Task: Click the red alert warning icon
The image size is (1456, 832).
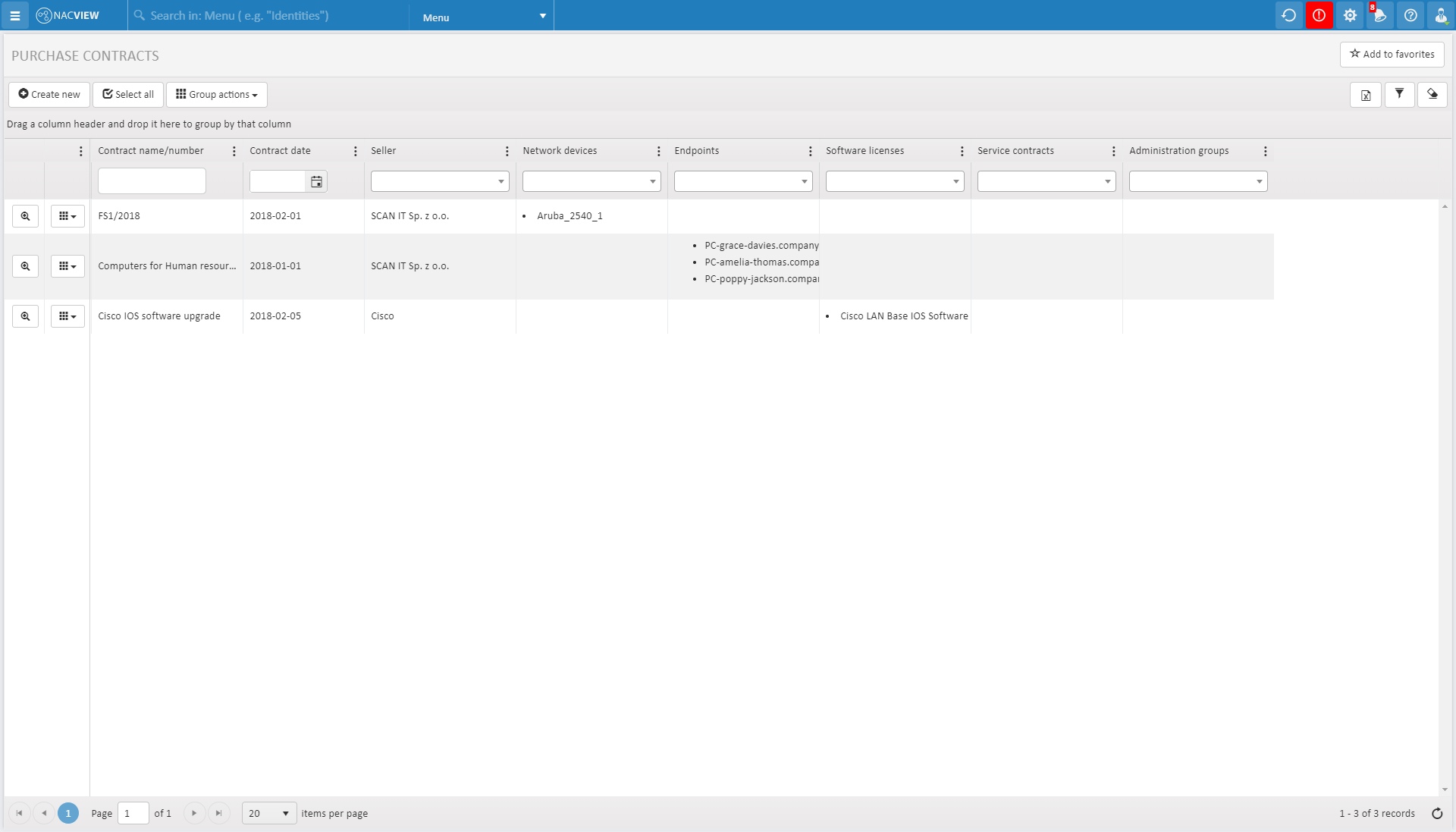Action: click(1319, 15)
